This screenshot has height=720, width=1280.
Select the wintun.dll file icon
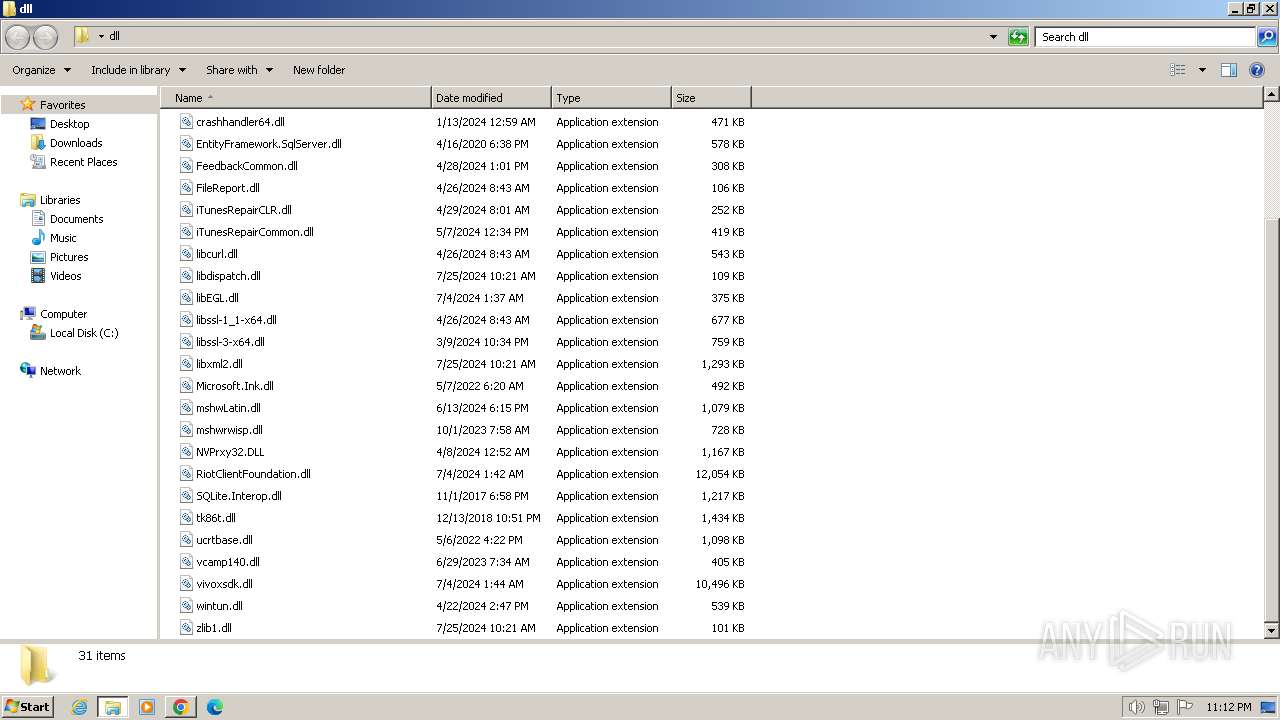(186, 606)
